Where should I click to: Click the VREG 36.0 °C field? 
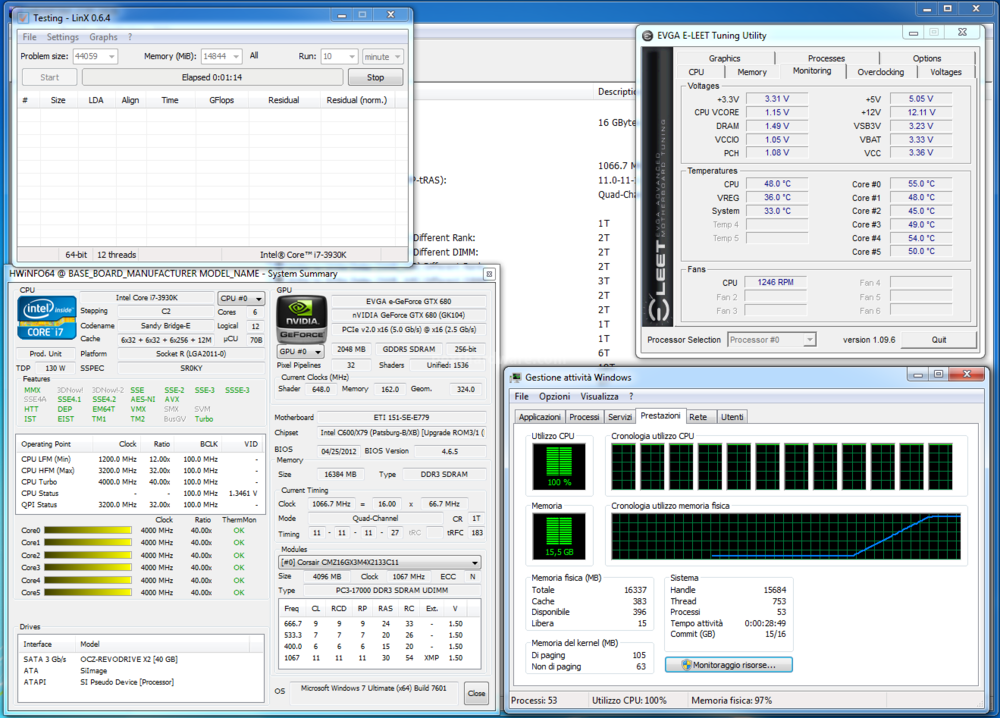click(777, 198)
